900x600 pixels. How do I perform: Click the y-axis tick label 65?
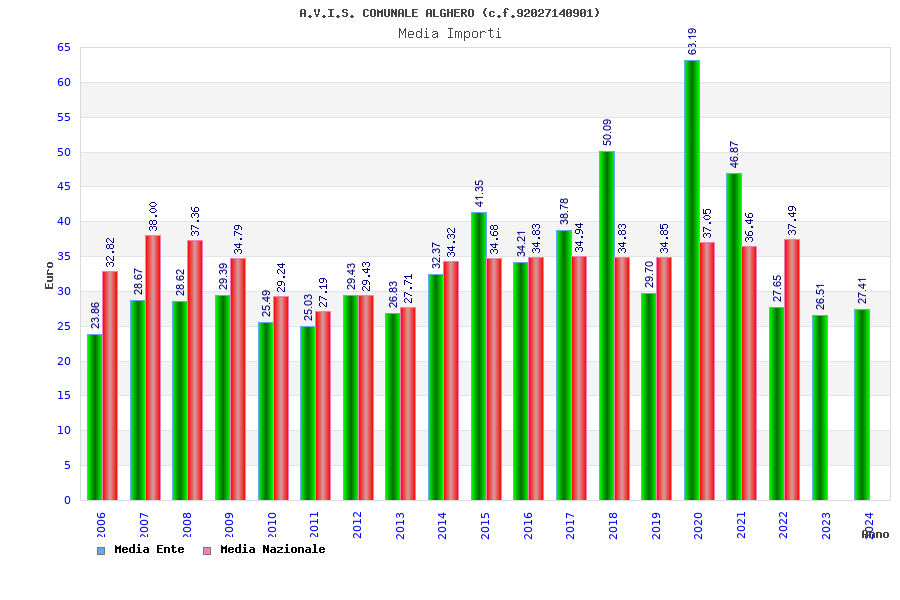pos(64,48)
